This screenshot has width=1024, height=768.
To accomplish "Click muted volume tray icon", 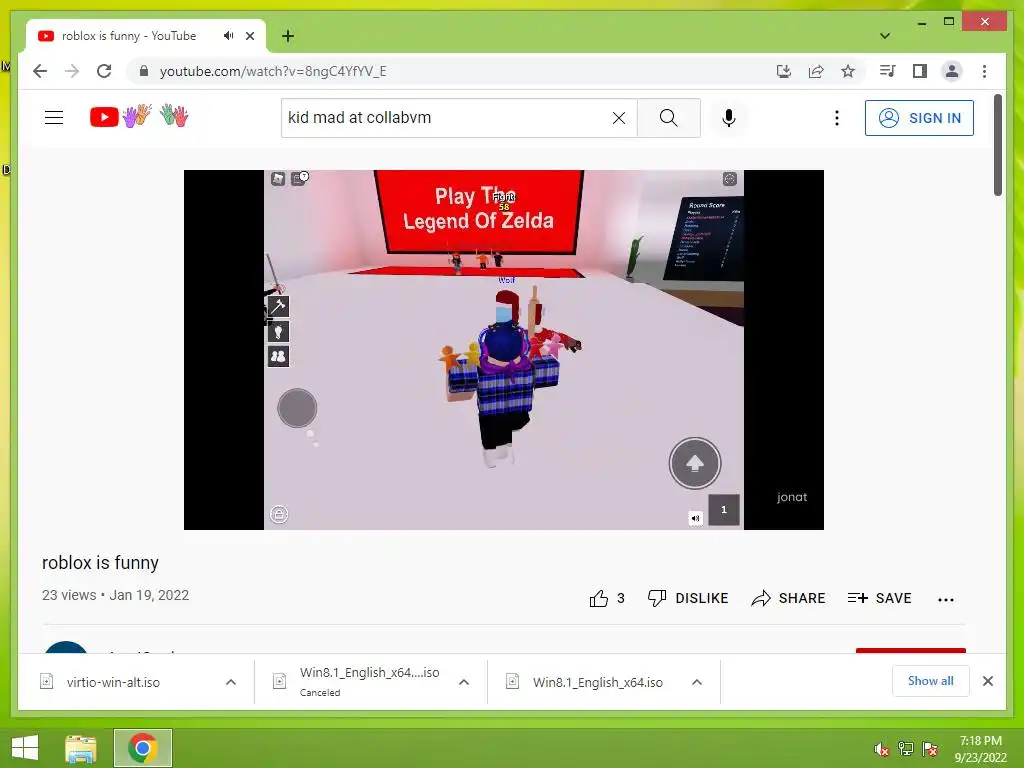I will (881, 748).
